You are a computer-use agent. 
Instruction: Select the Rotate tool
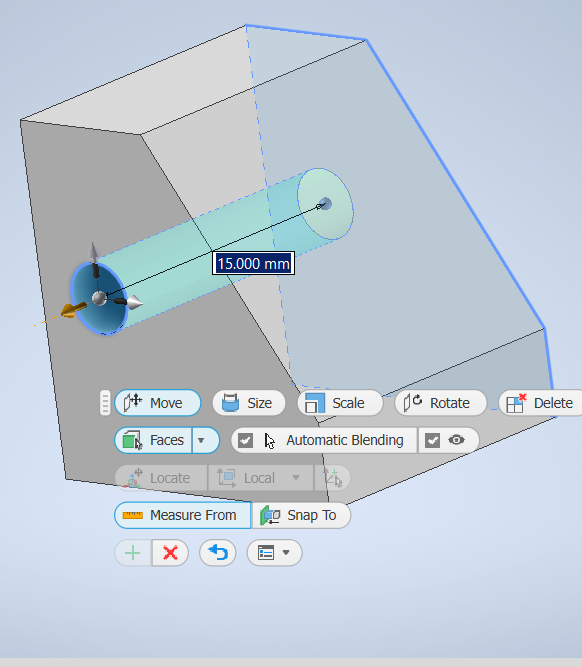pyautogui.click(x=440, y=402)
